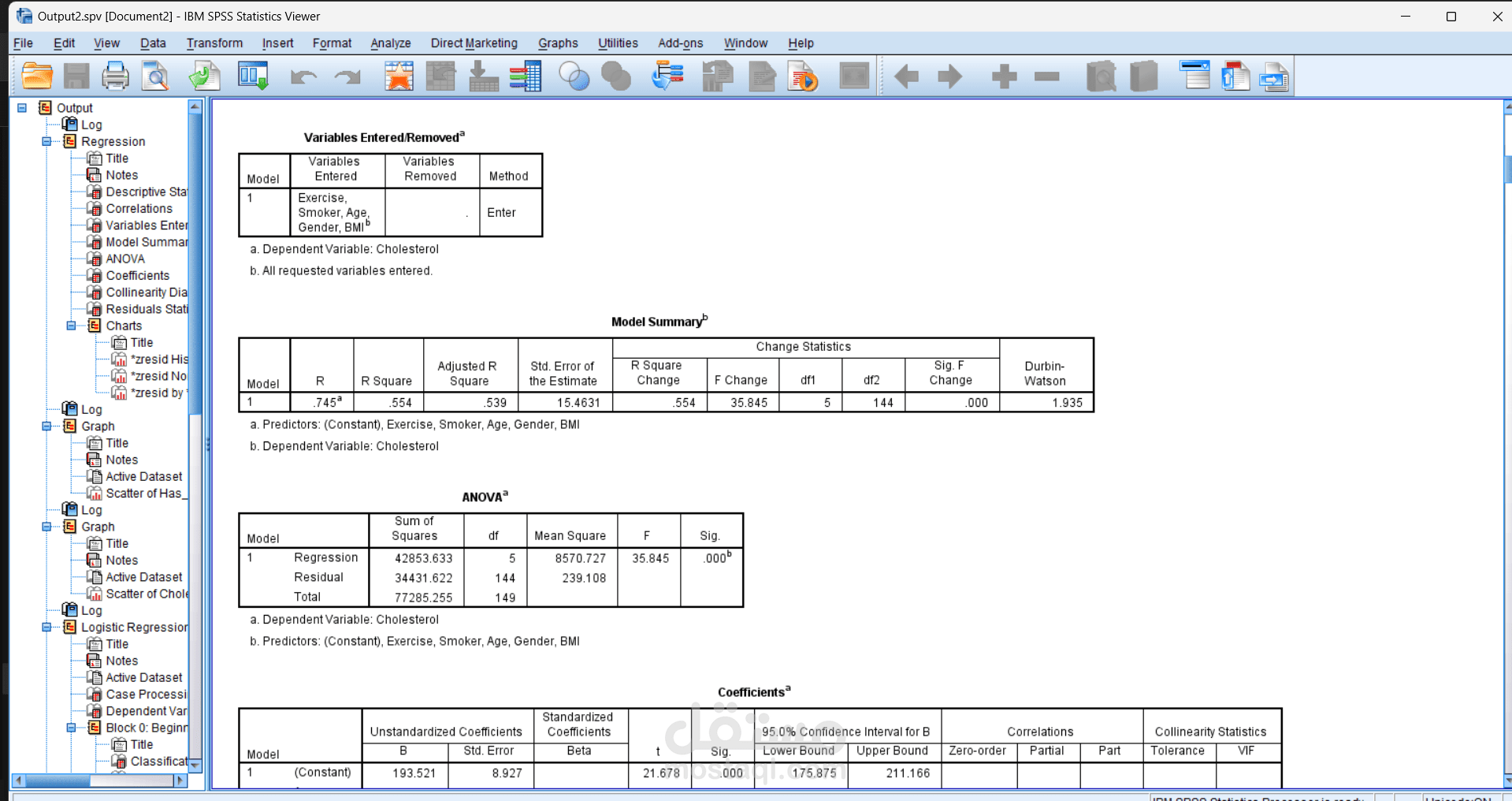Image resolution: width=1512 pixels, height=801 pixels.
Task: Click the Show All Variables gray circles icon
Action: [616, 76]
